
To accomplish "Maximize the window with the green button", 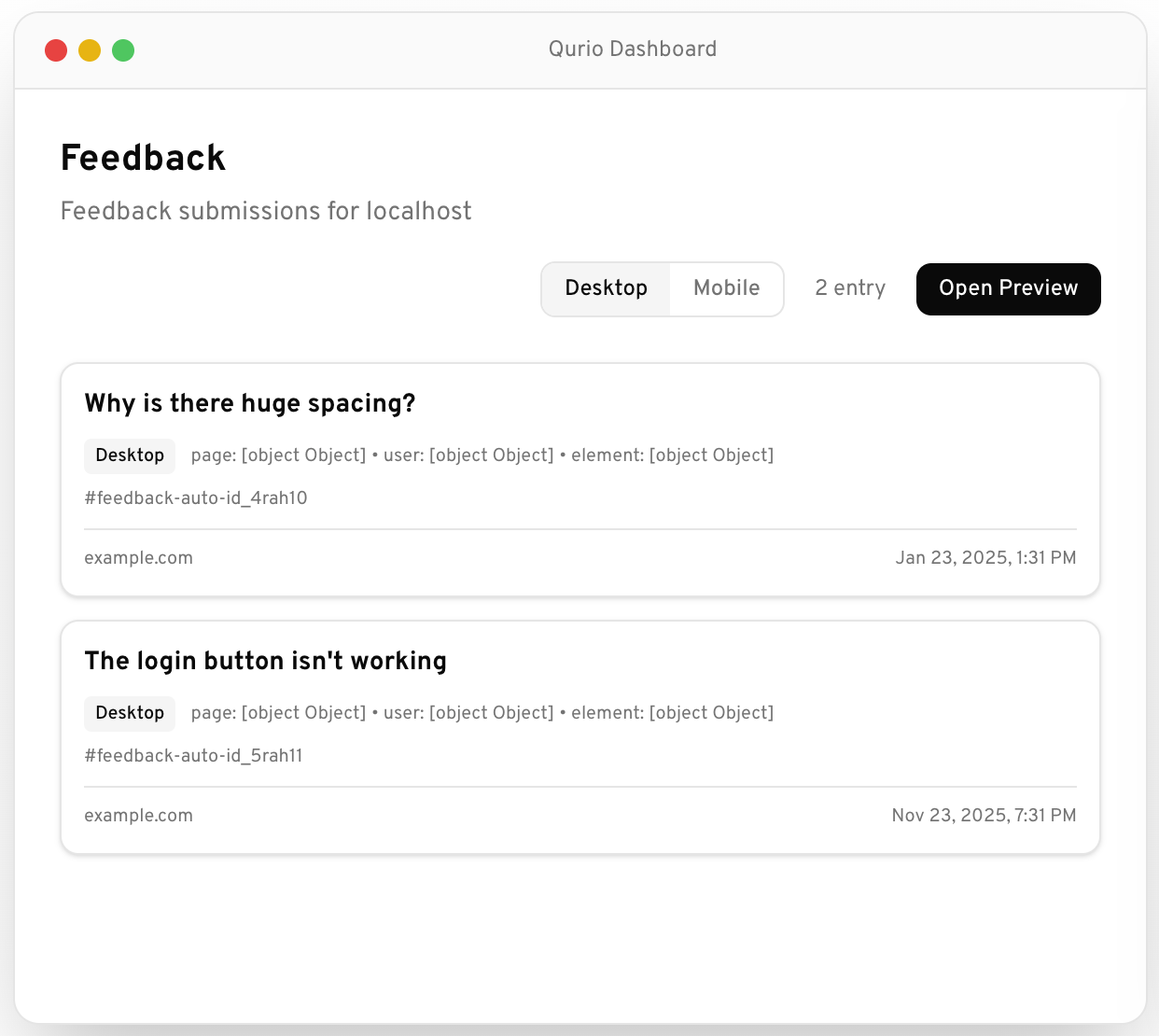I will tap(123, 50).
